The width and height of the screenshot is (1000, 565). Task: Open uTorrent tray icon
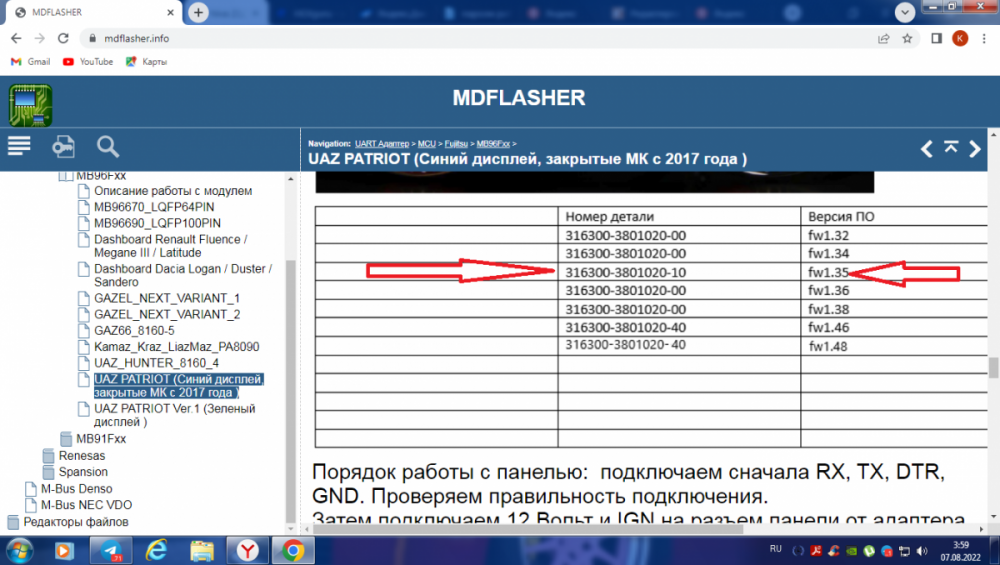pos(869,551)
